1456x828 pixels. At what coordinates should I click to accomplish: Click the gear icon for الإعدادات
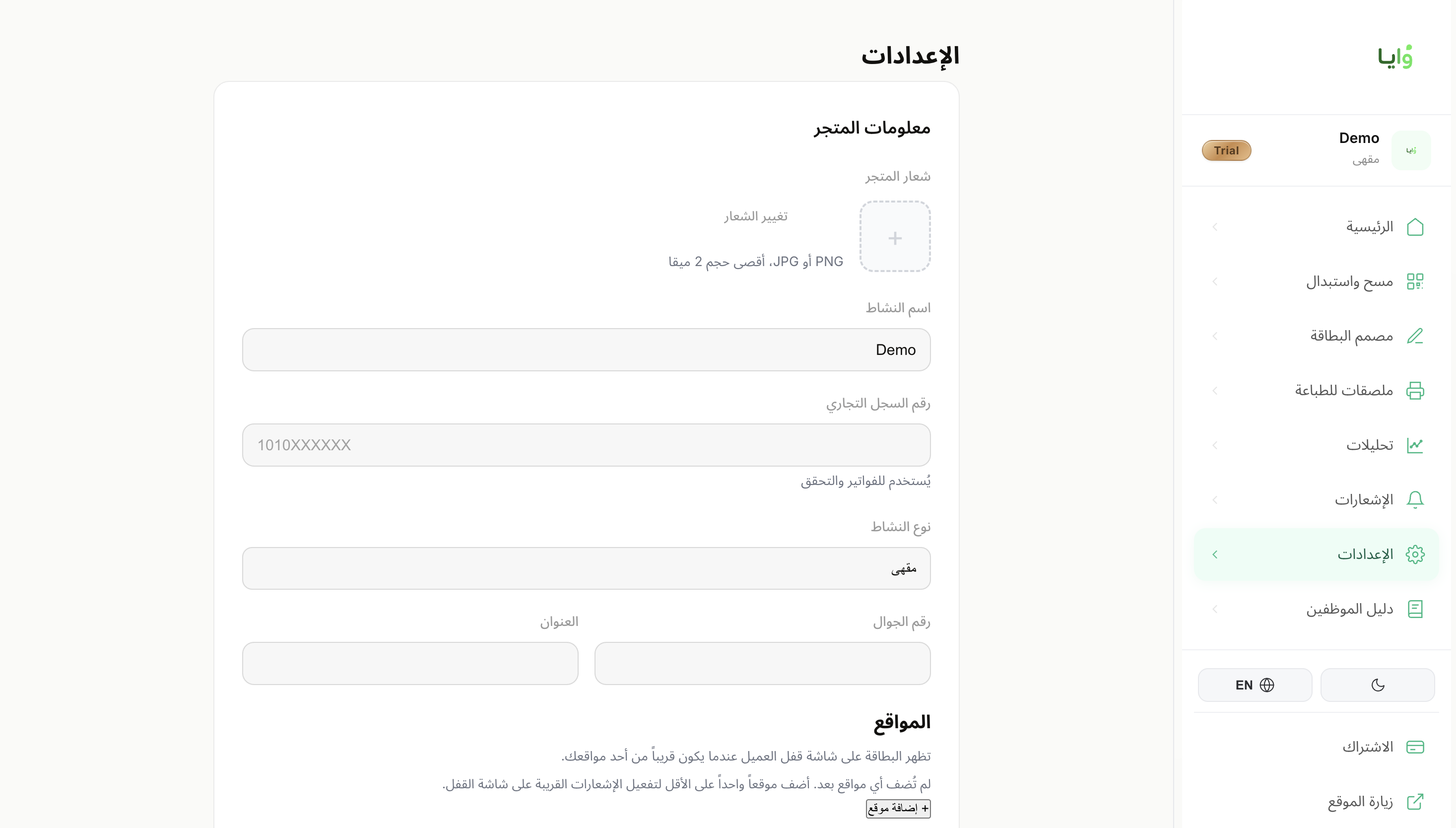1414,554
